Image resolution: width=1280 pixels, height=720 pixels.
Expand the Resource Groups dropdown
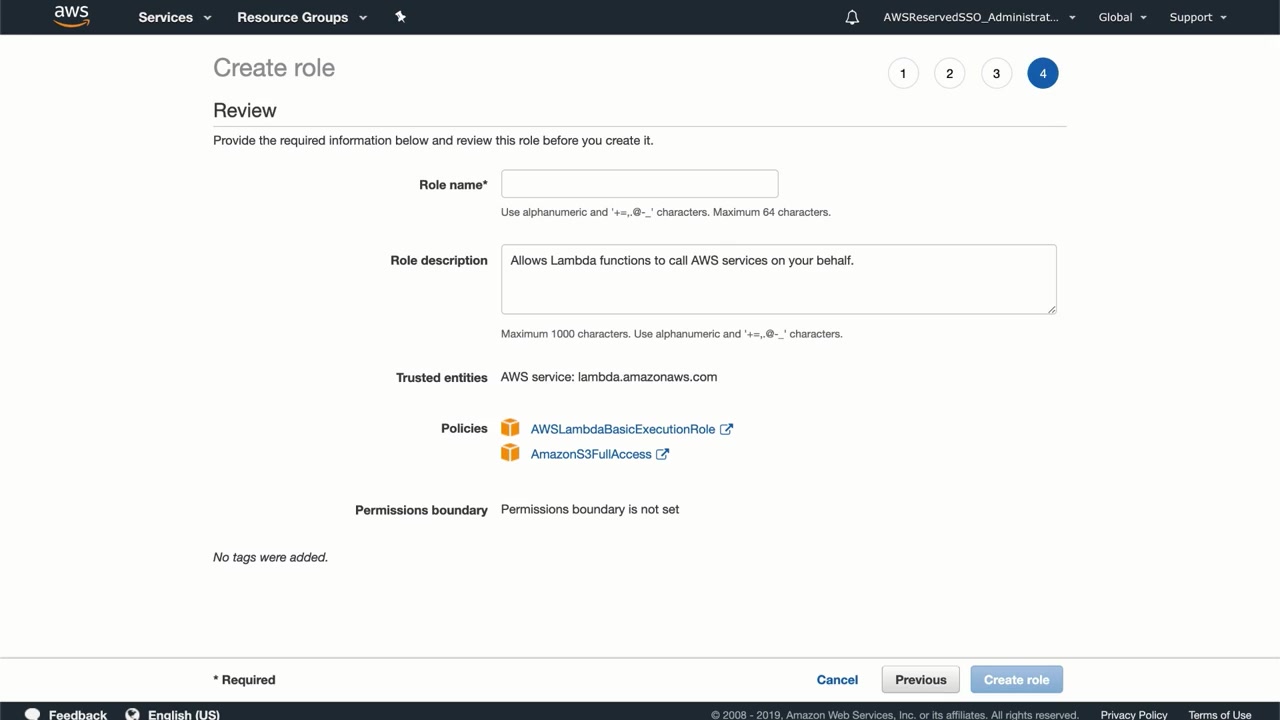coord(301,17)
